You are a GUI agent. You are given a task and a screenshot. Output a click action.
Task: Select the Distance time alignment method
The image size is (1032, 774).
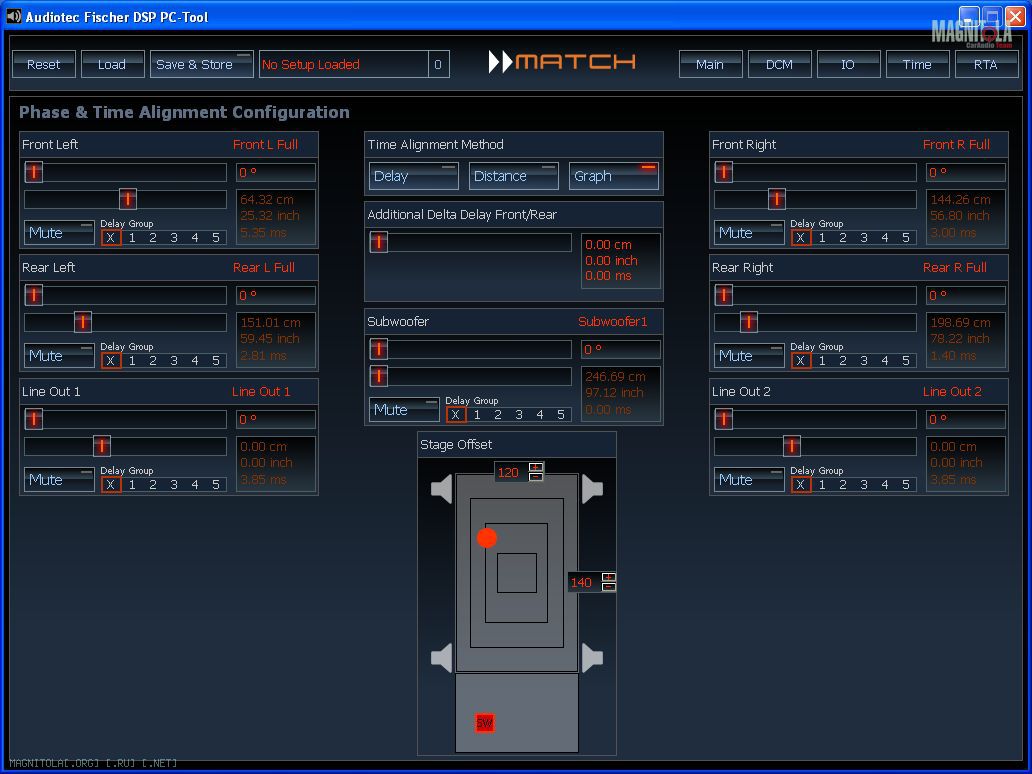point(513,176)
